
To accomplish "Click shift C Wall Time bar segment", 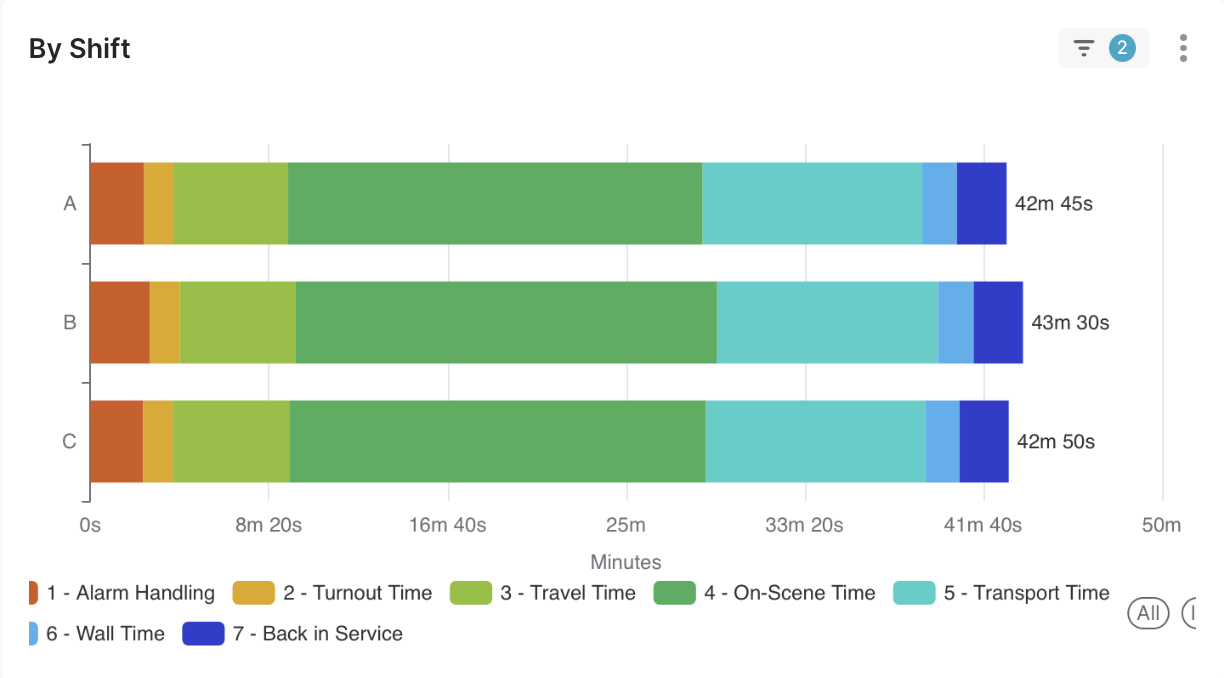I will click(942, 441).
